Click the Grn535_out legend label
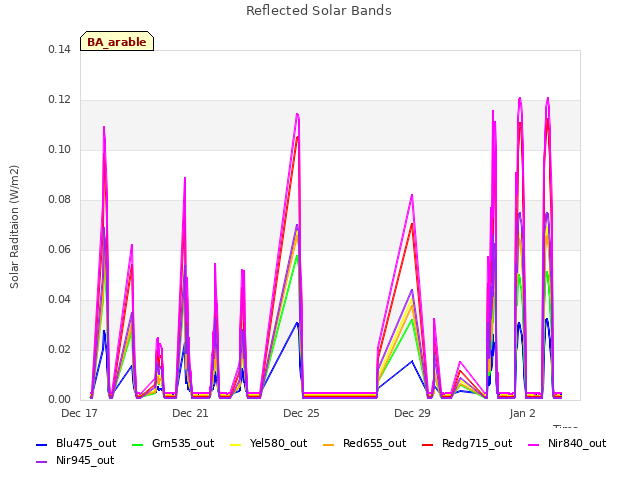 tap(183, 443)
